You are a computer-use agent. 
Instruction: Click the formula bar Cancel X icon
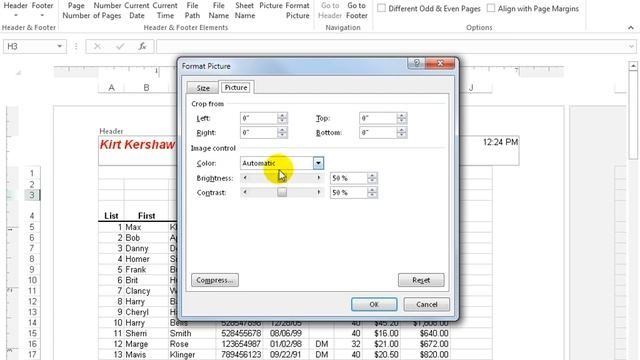coord(97,46)
